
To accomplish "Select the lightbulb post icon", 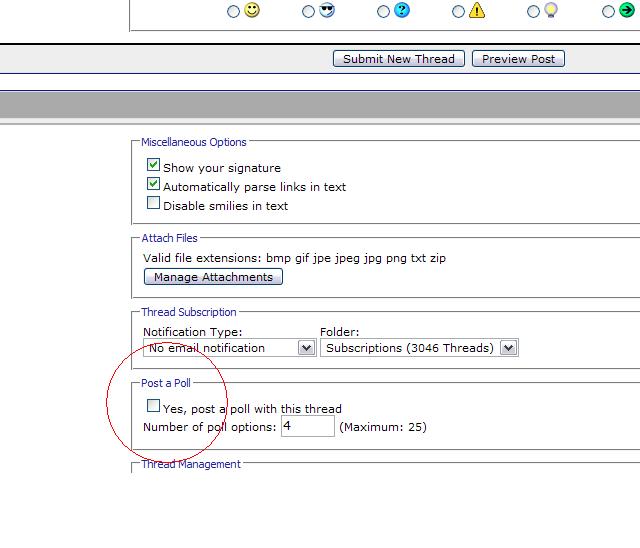I will (x=551, y=10).
